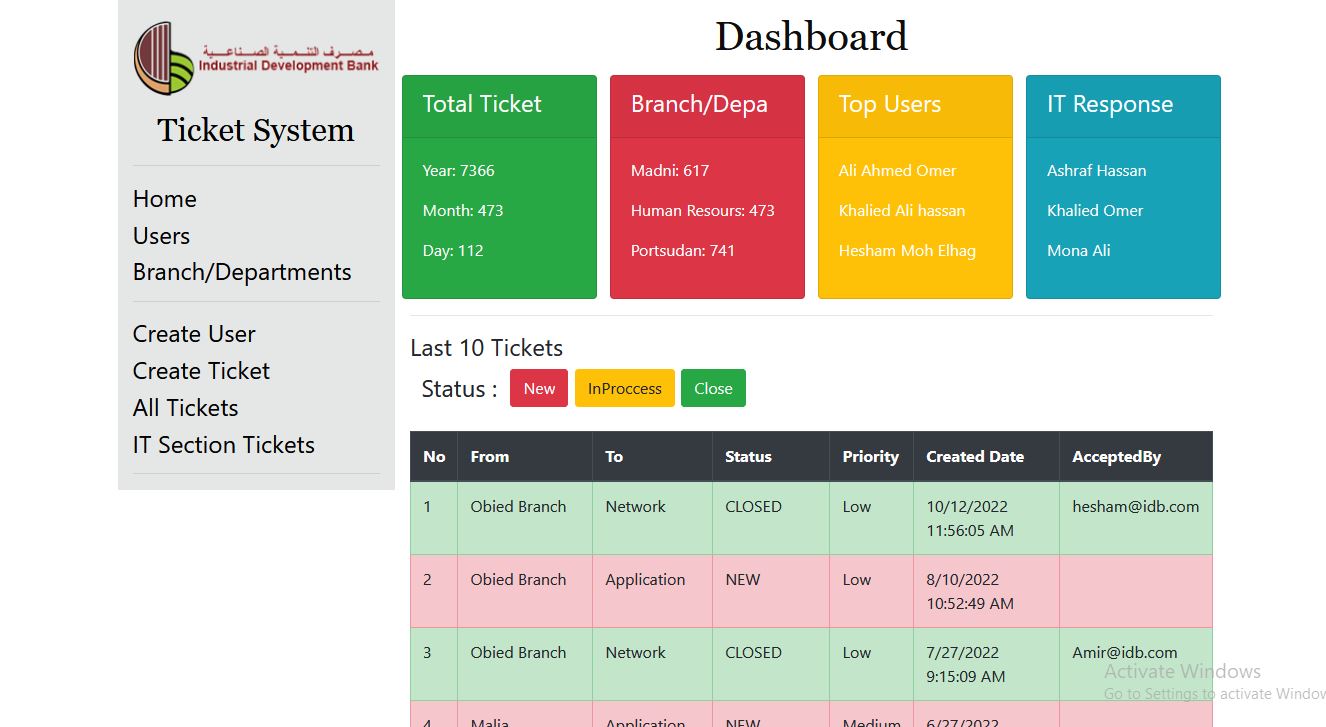Filter tickets by Close status

click(x=713, y=388)
